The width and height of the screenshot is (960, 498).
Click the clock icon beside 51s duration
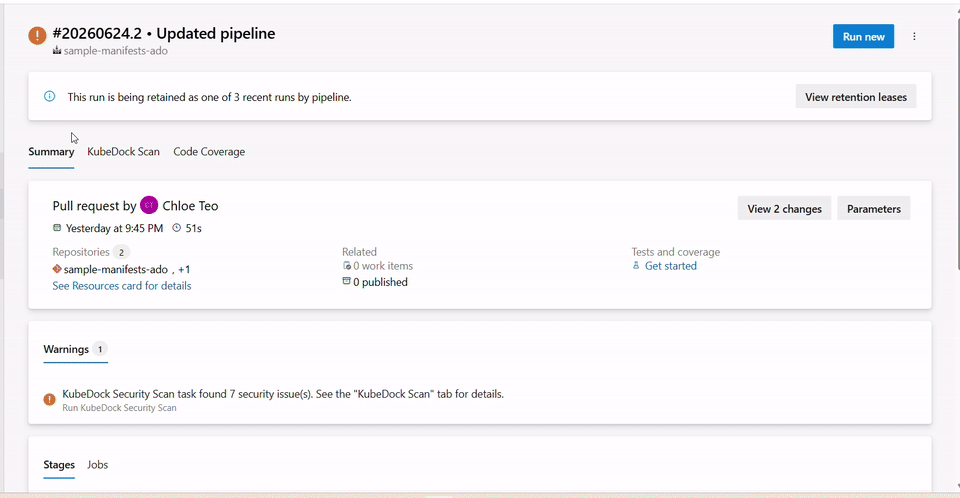pyautogui.click(x=176, y=228)
